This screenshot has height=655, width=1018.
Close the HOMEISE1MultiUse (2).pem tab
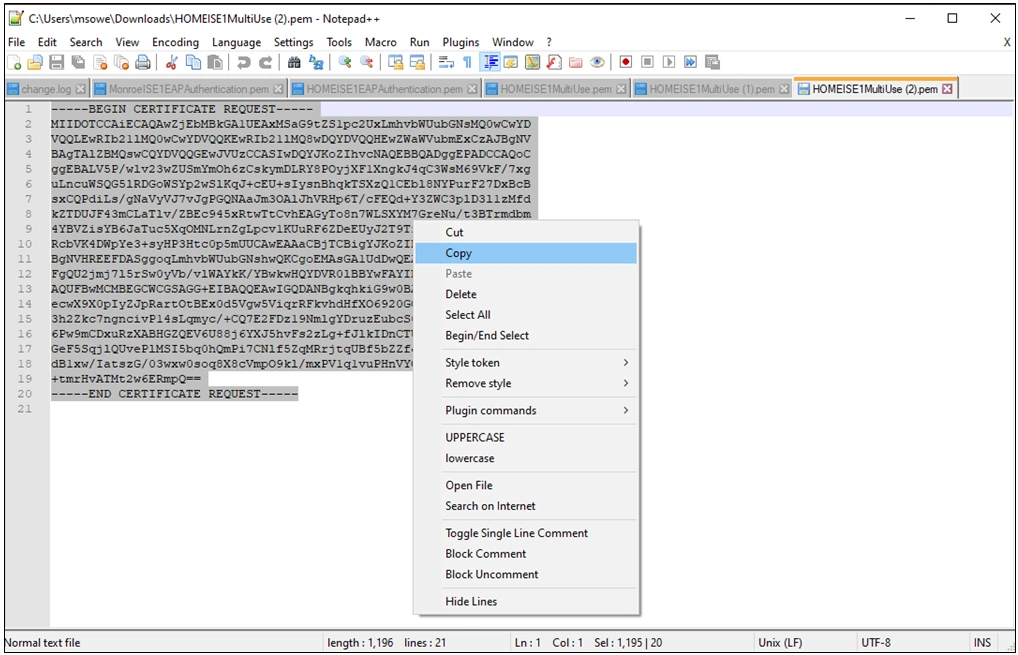pyautogui.click(x=947, y=89)
